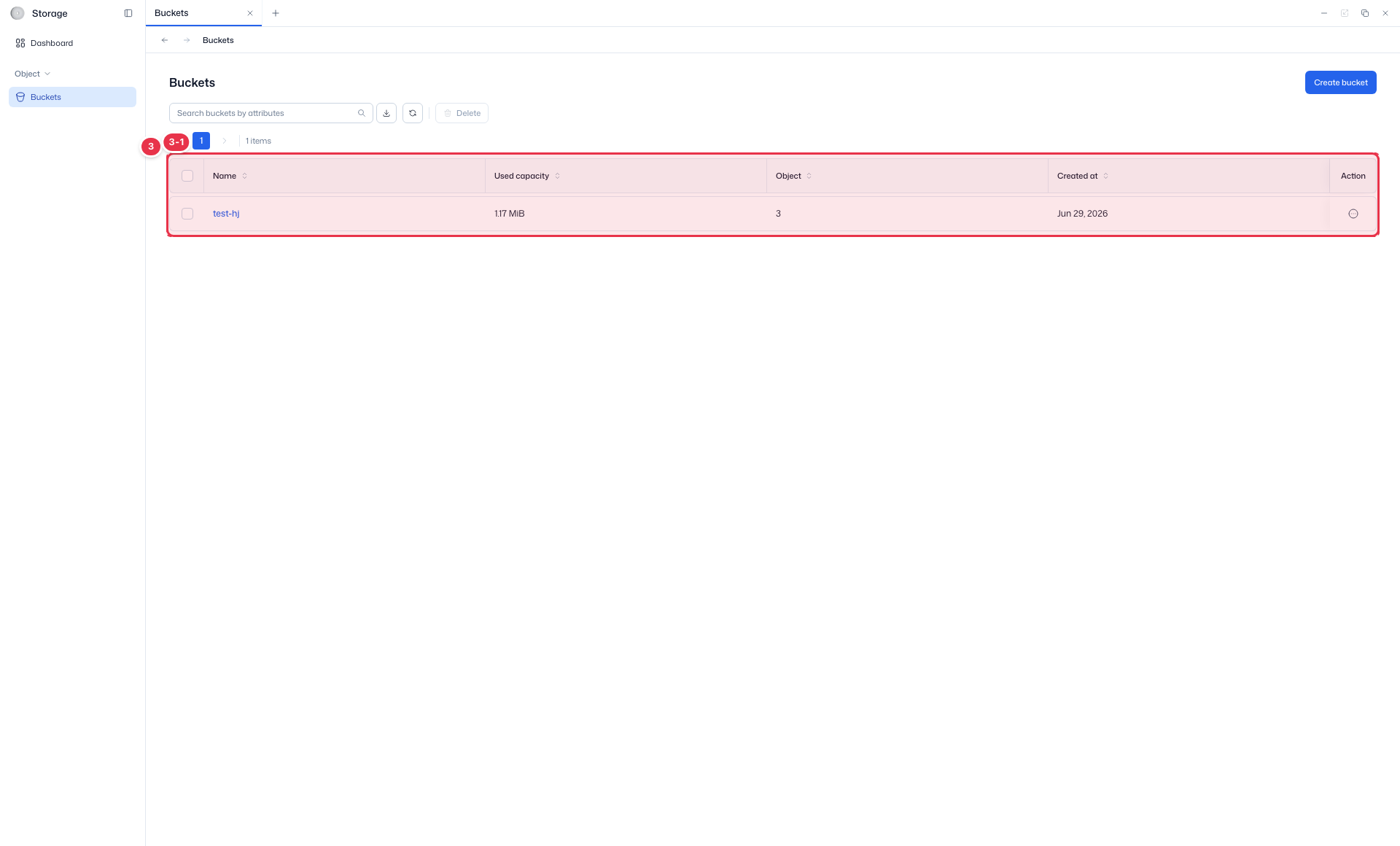Minimize the window

(x=1324, y=13)
